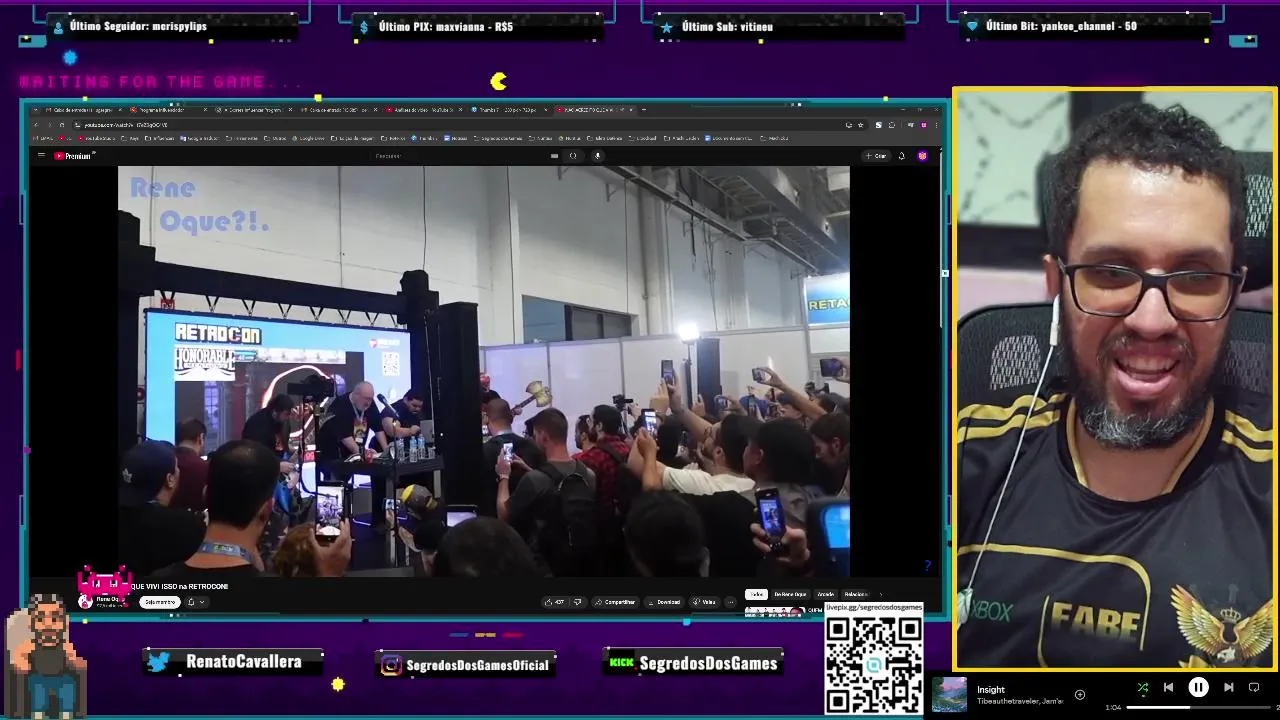Click the YouTube search field
1280x720 pixels.
pos(460,156)
